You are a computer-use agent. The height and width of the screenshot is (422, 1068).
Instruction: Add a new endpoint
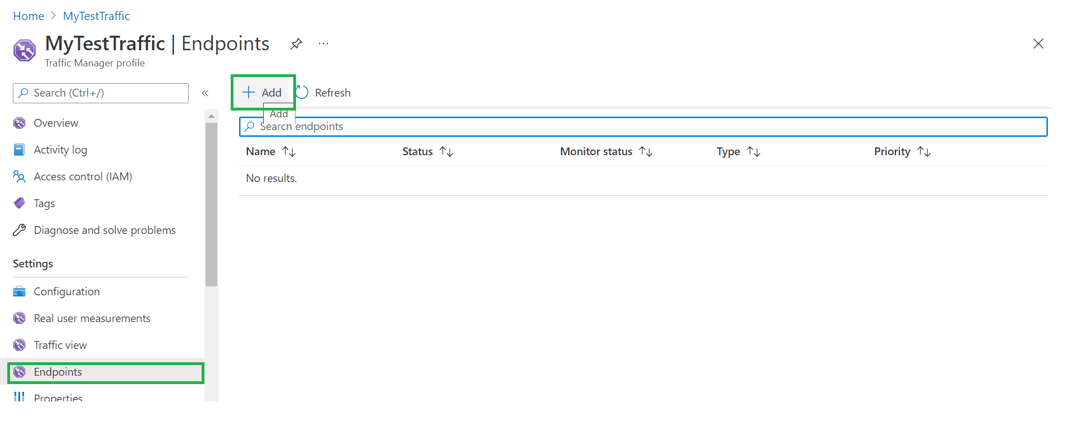(x=263, y=93)
